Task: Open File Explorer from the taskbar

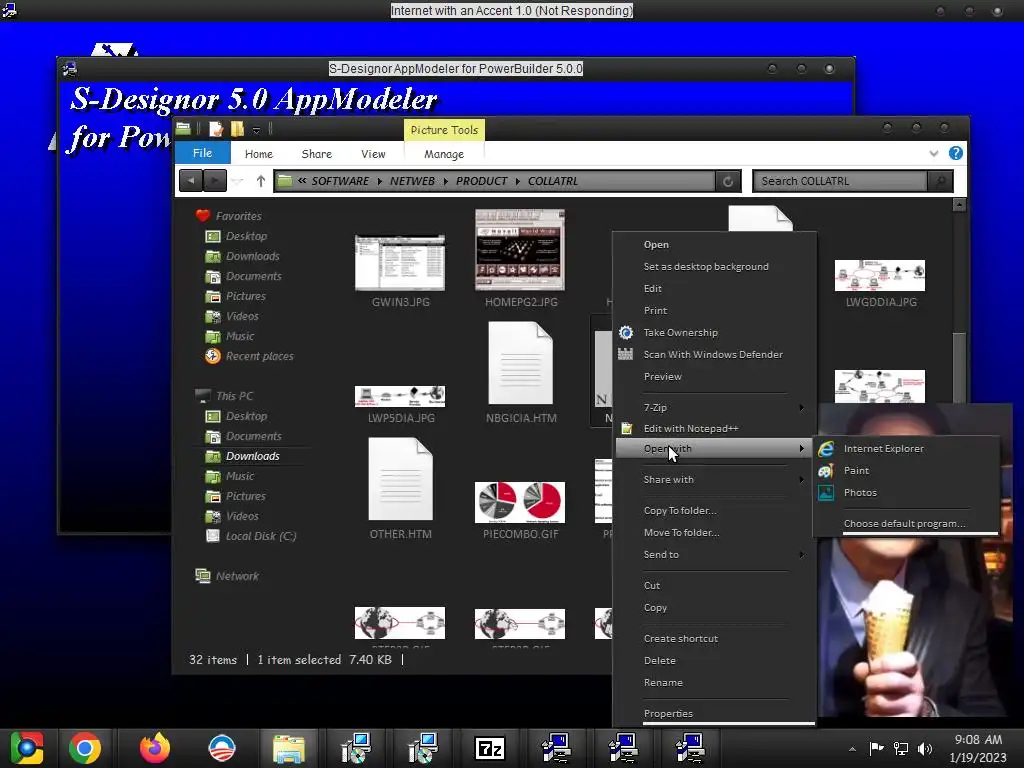Action: (x=289, y=748)
